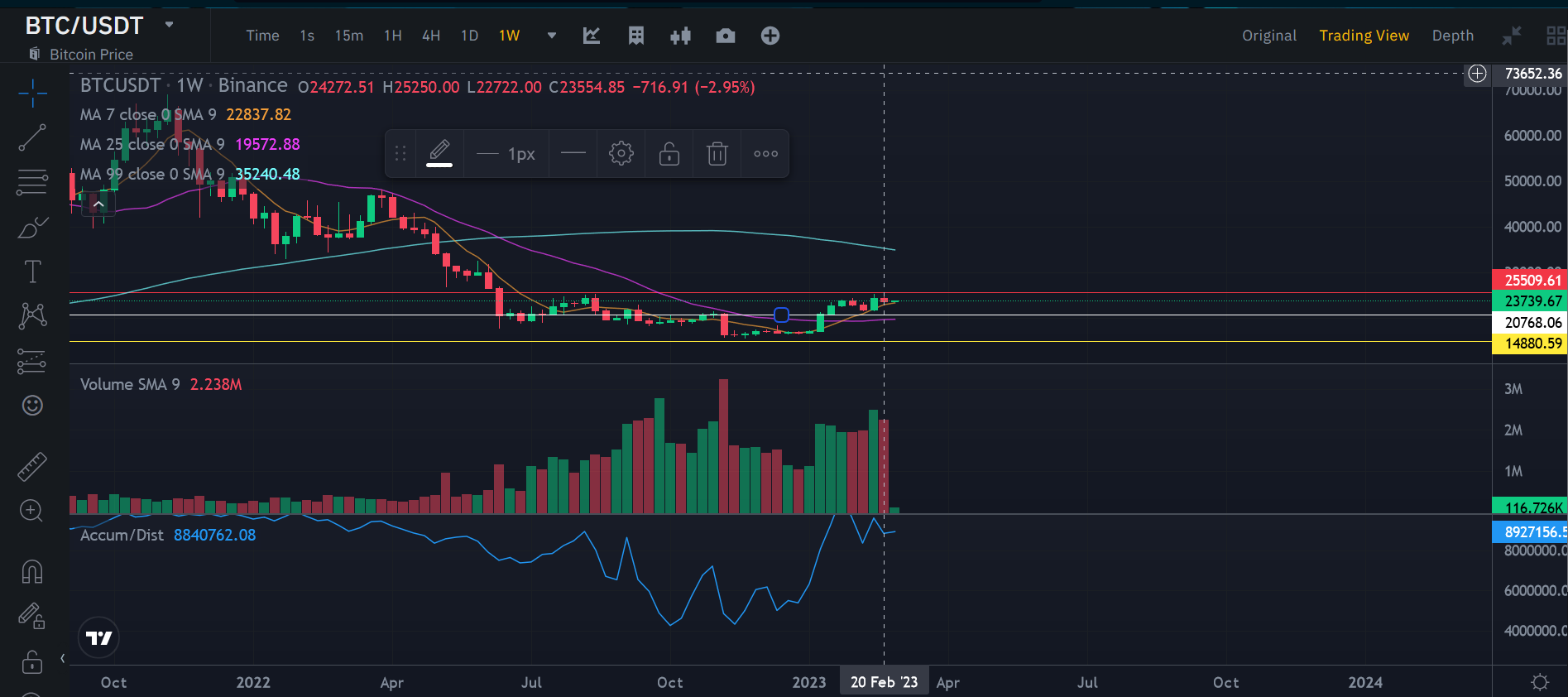Click the 14880.59 yellow price label
Viewport: 1568px width, 697px height.
click(1530, 344)
